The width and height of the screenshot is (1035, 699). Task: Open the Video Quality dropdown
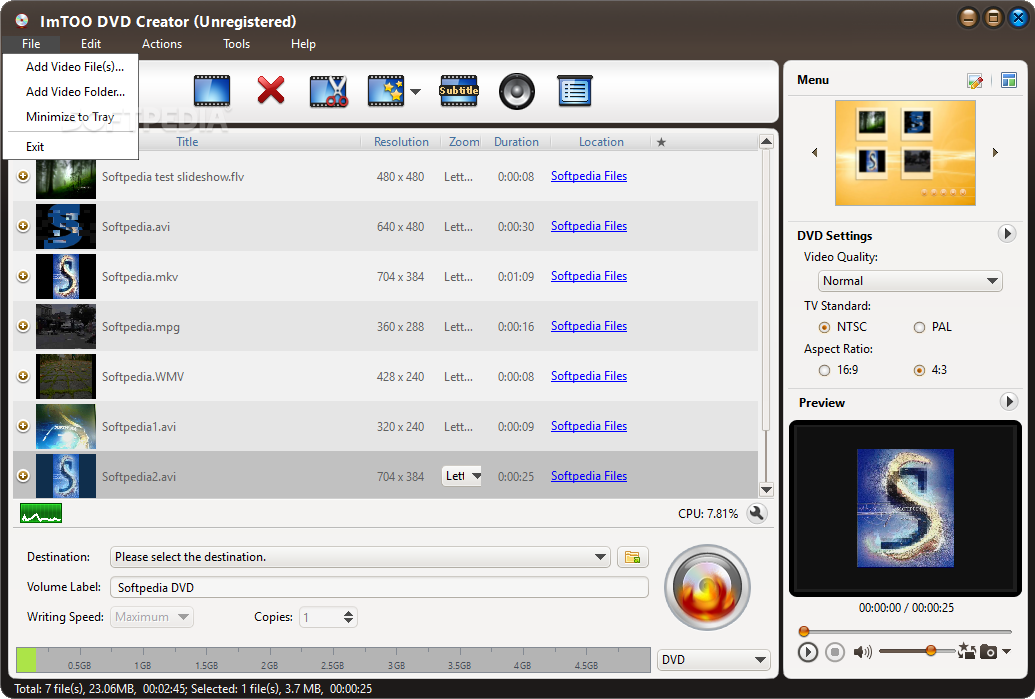[910, 281]
